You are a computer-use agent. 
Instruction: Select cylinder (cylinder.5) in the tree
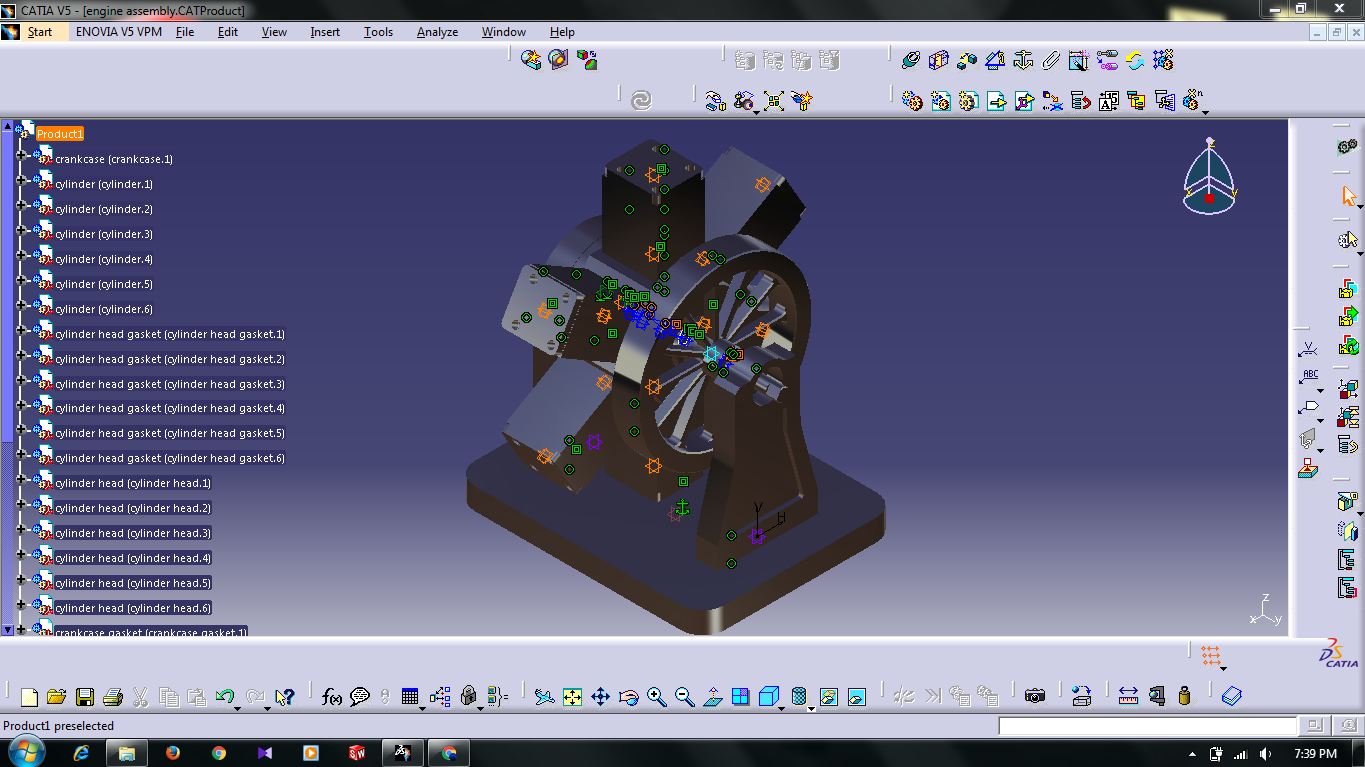[x=104, y=284]
